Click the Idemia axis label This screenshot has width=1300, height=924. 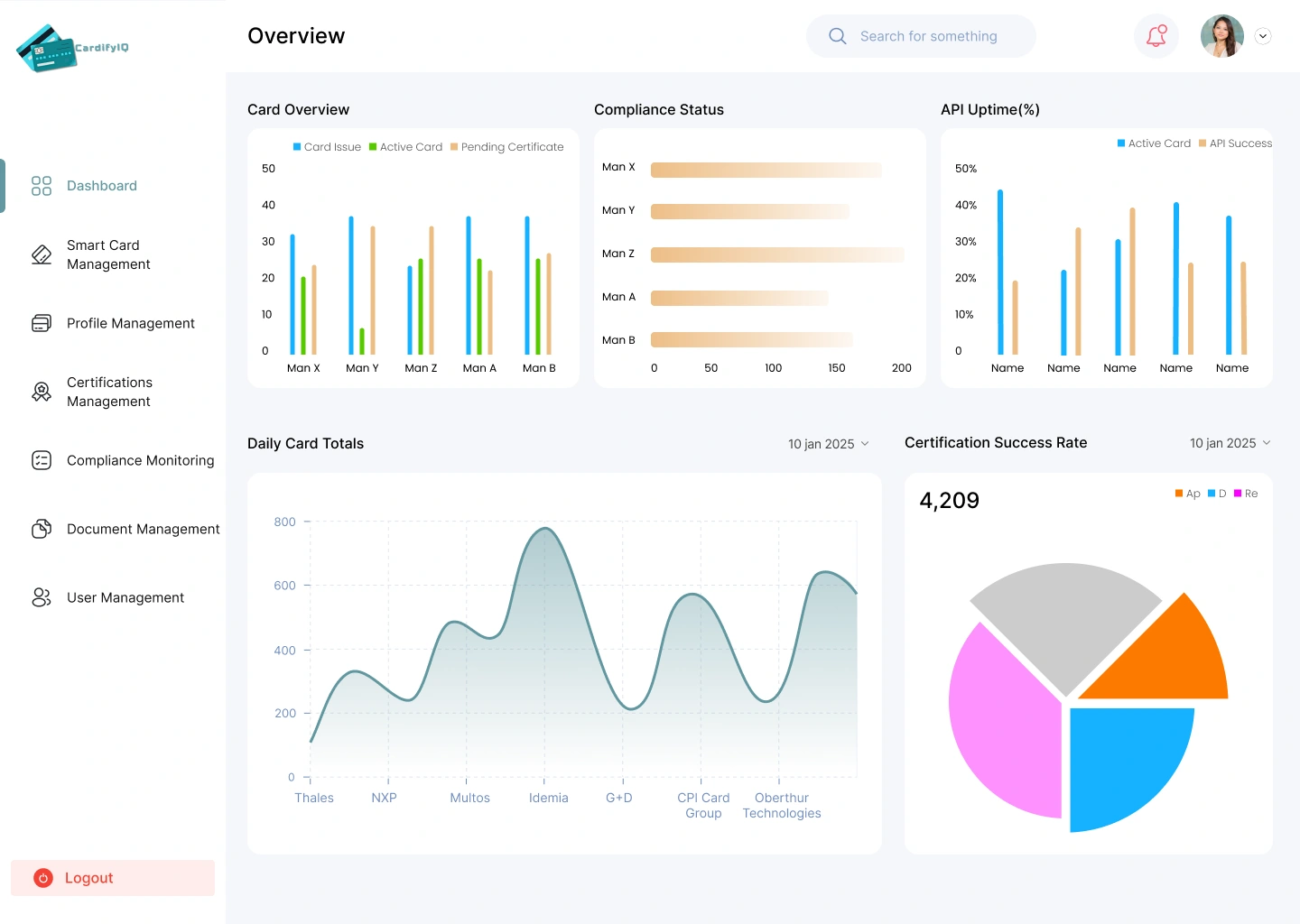549,798
